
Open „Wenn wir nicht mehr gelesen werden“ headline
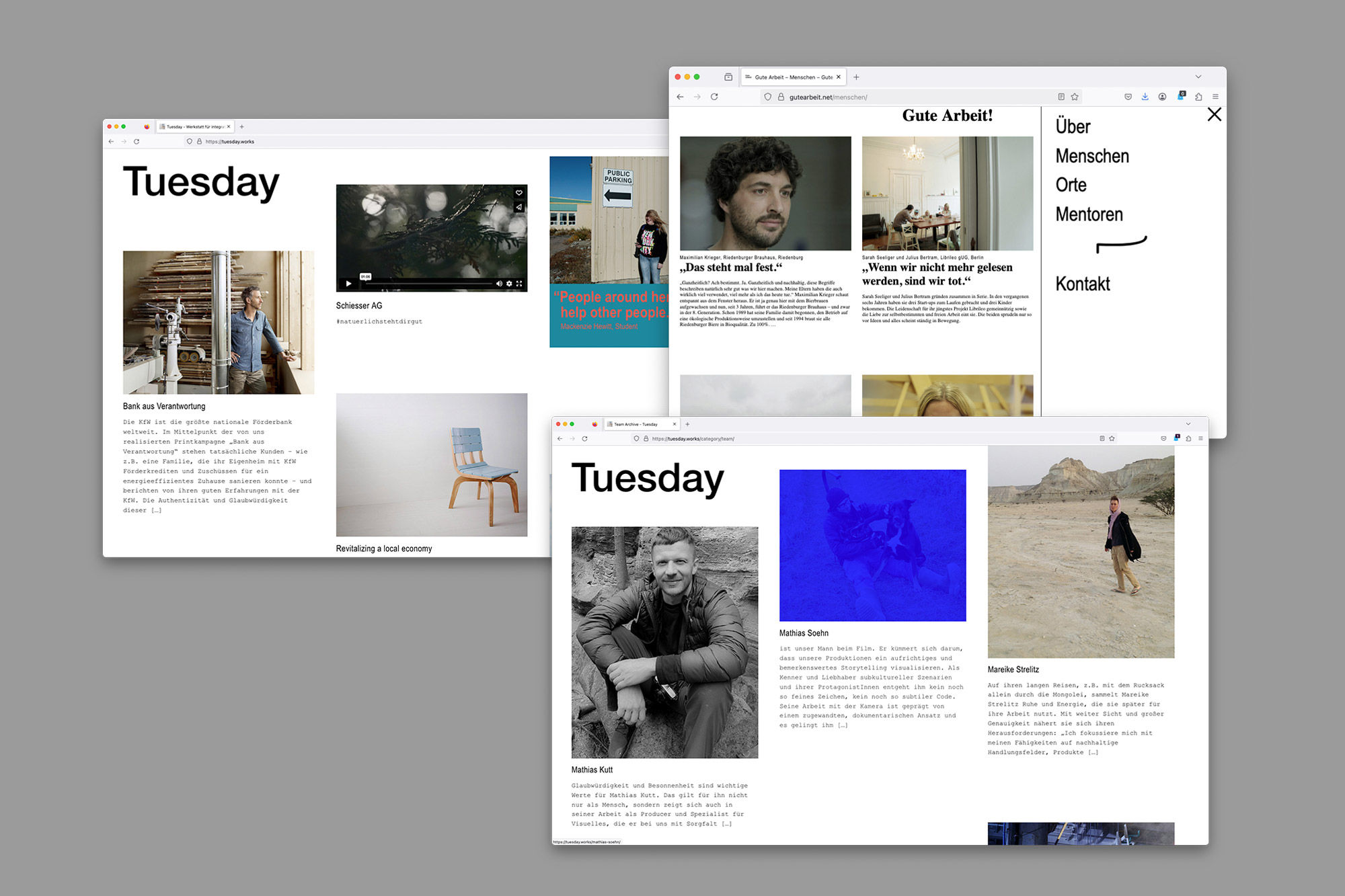point(937,274)
